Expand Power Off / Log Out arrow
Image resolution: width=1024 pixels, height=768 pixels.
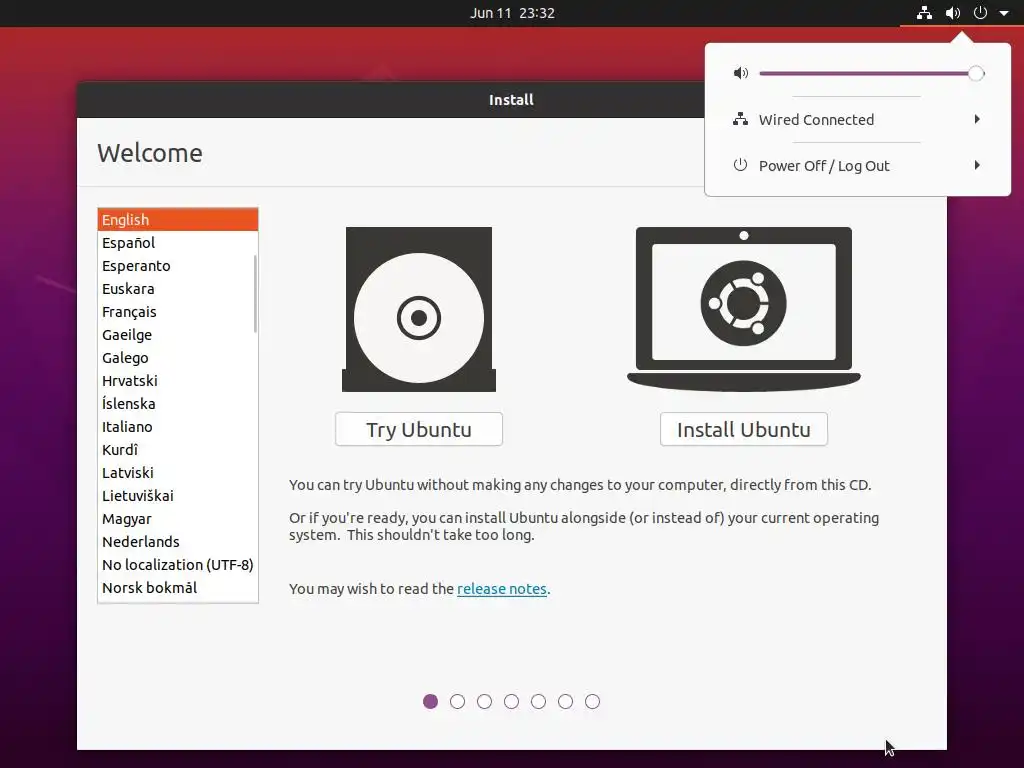pyautogui.click(x=977, y=165)
